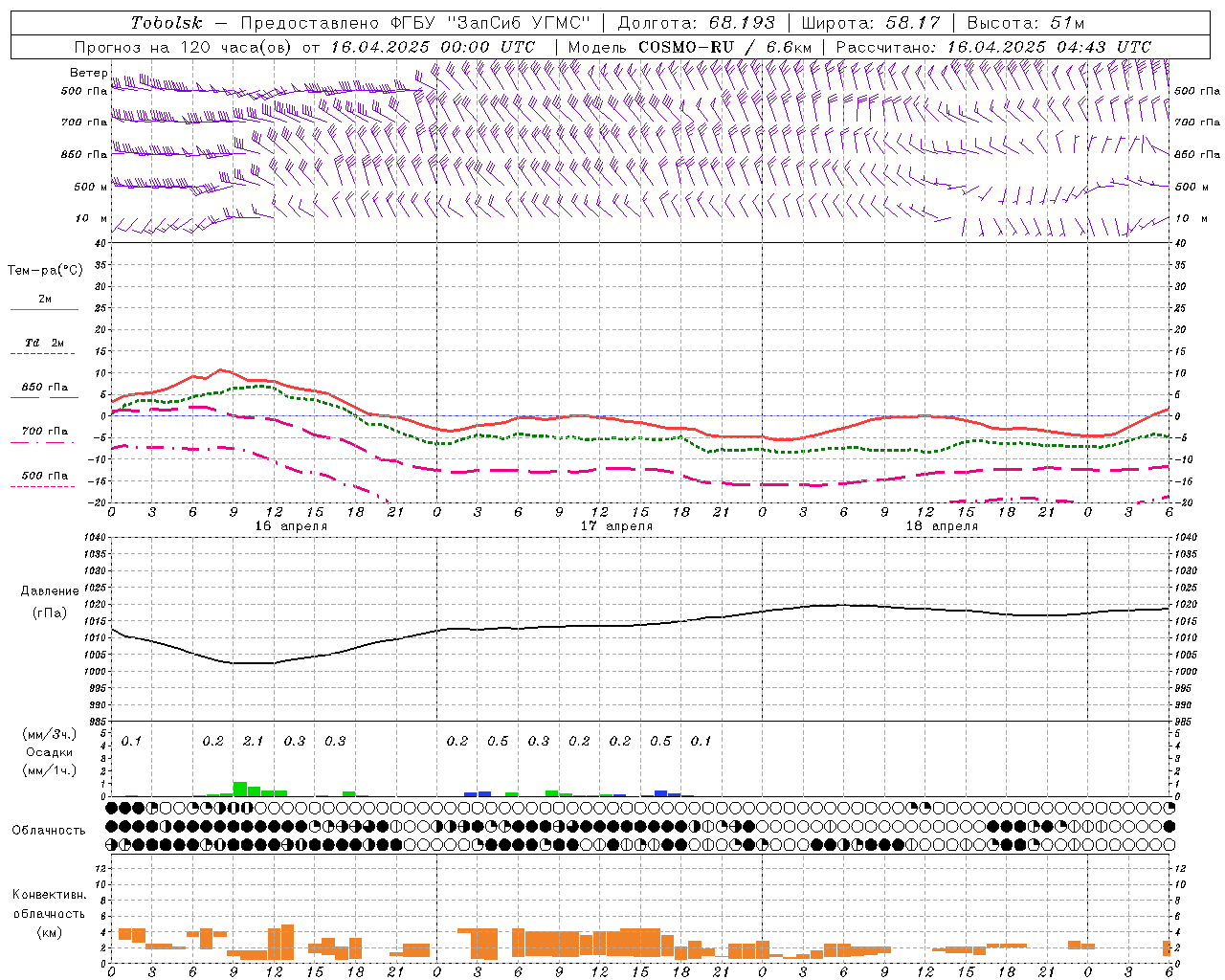Viewport: 1225px width, 980px height.
Task: Click the "Облачность" cloudiness label
Action: [49, 831]
